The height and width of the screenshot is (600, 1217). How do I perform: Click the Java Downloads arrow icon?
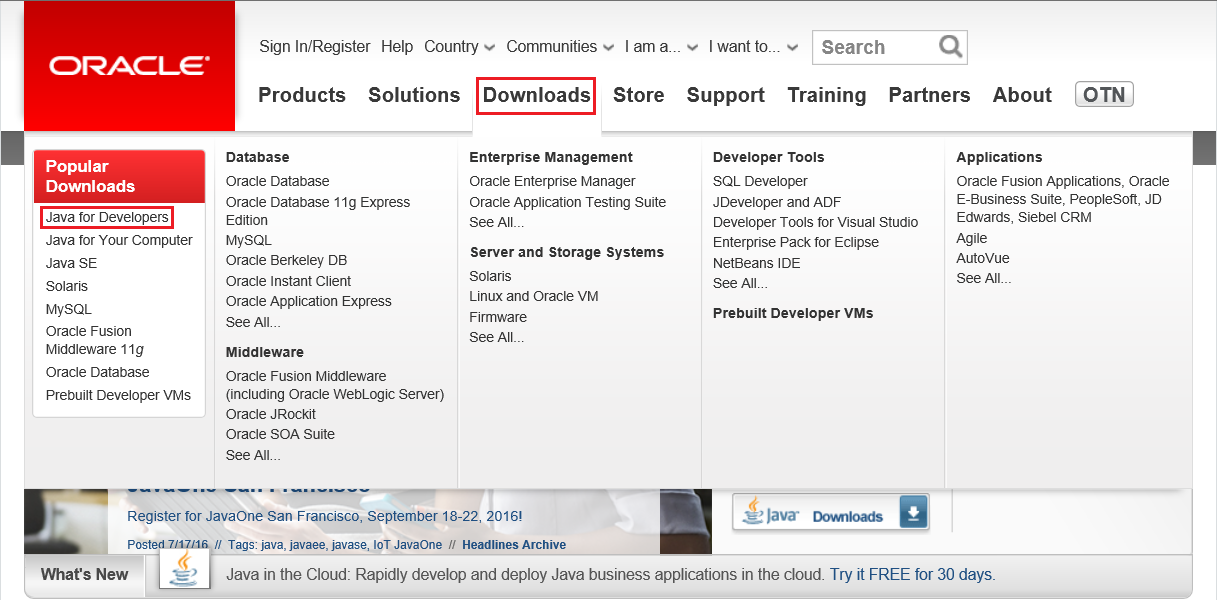[913, 514]
